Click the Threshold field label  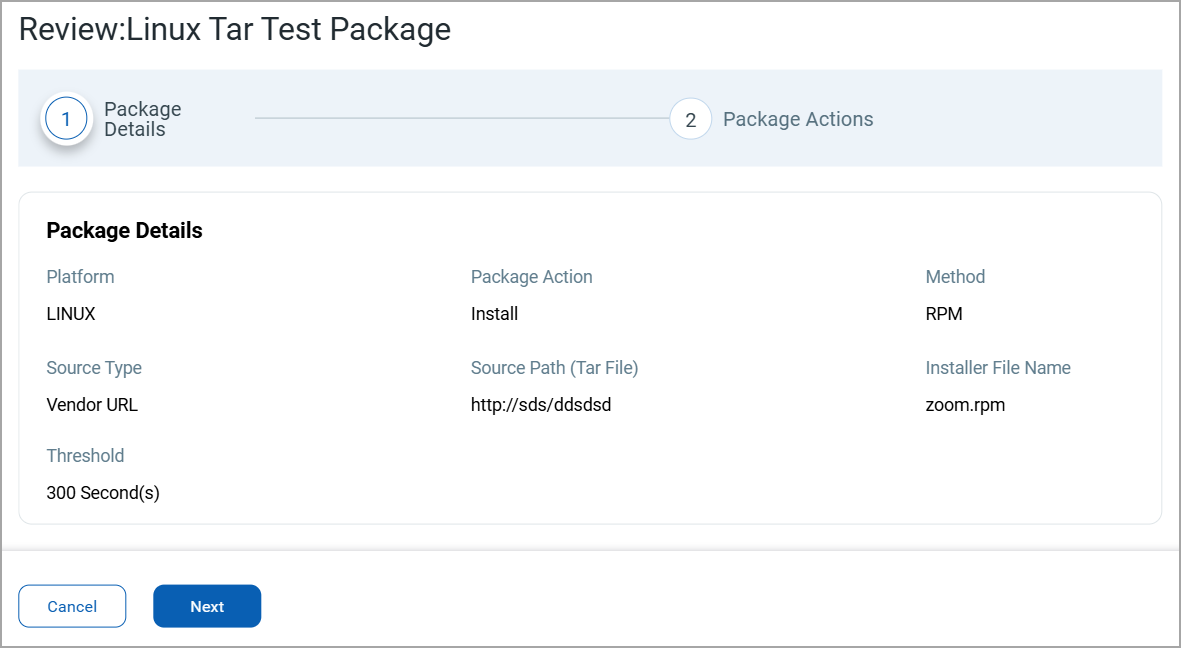[x=85, y=456]
